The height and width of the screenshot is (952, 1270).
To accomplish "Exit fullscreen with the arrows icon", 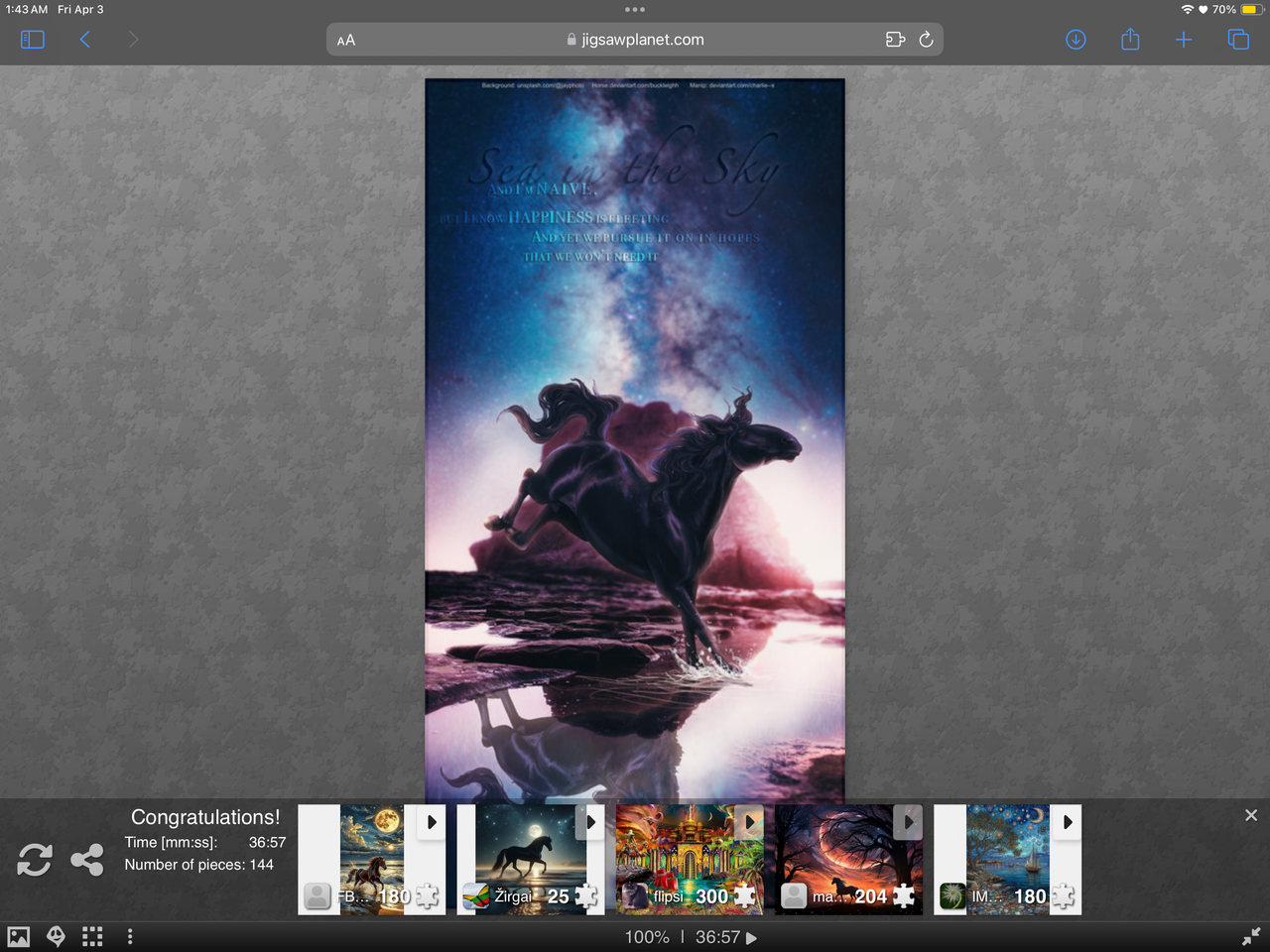I will point(1251,936).
